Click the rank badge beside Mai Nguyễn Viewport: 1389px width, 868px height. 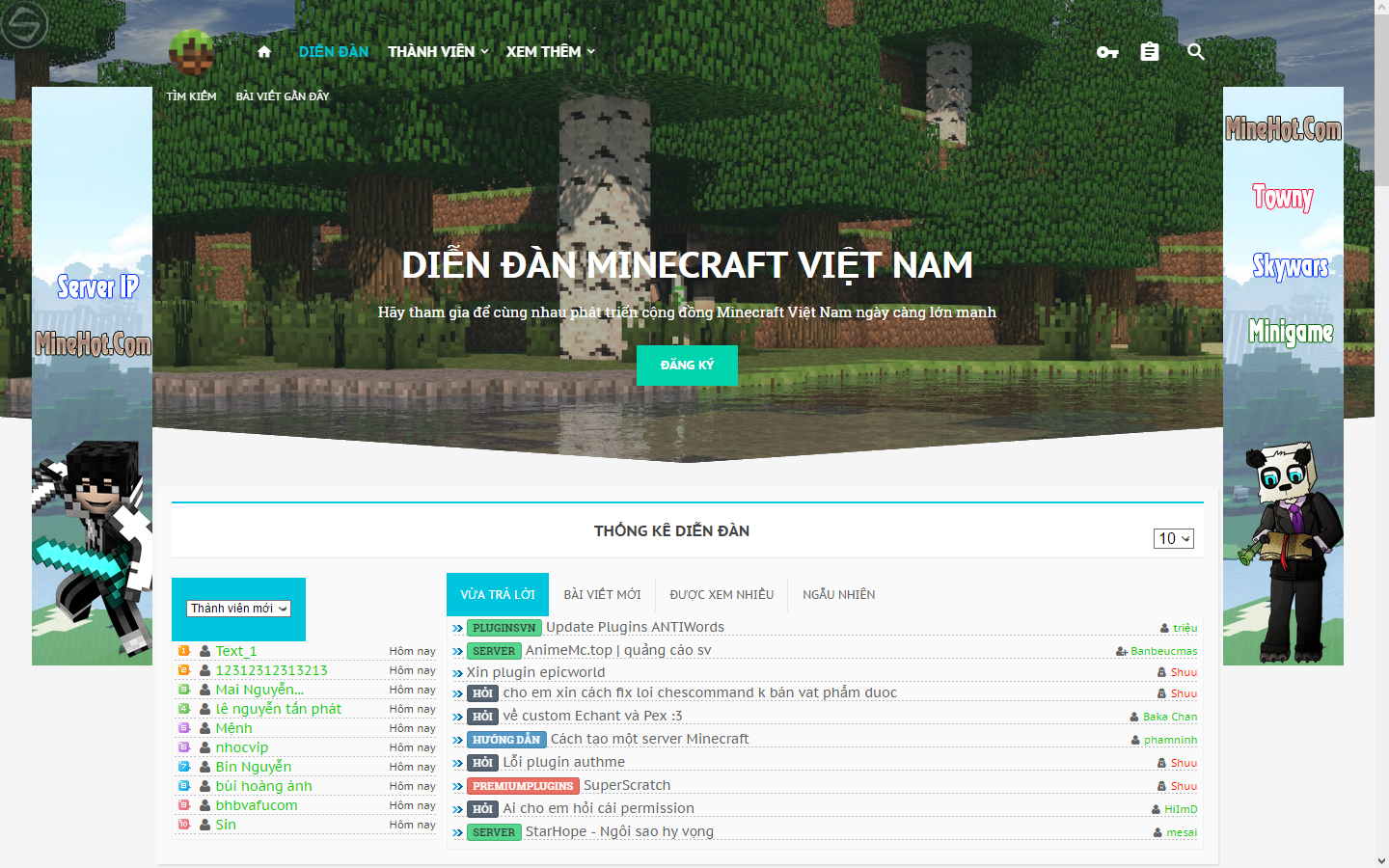click(x=184, y=690)
